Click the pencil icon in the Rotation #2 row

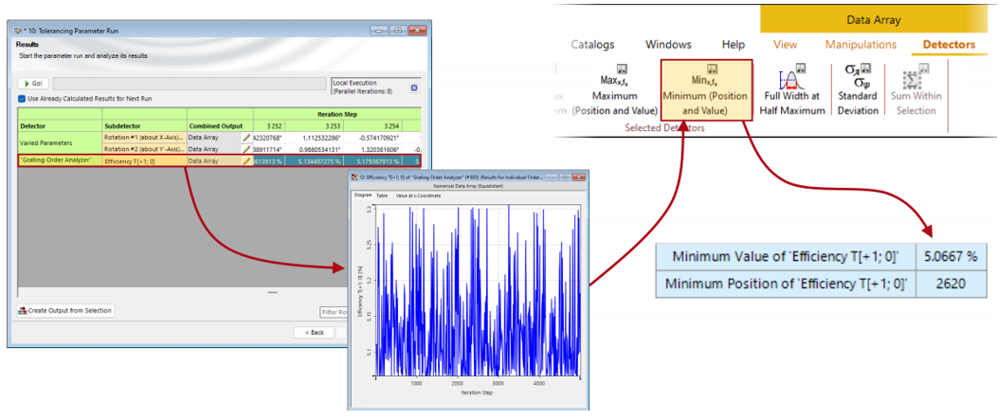click(247, 148)
